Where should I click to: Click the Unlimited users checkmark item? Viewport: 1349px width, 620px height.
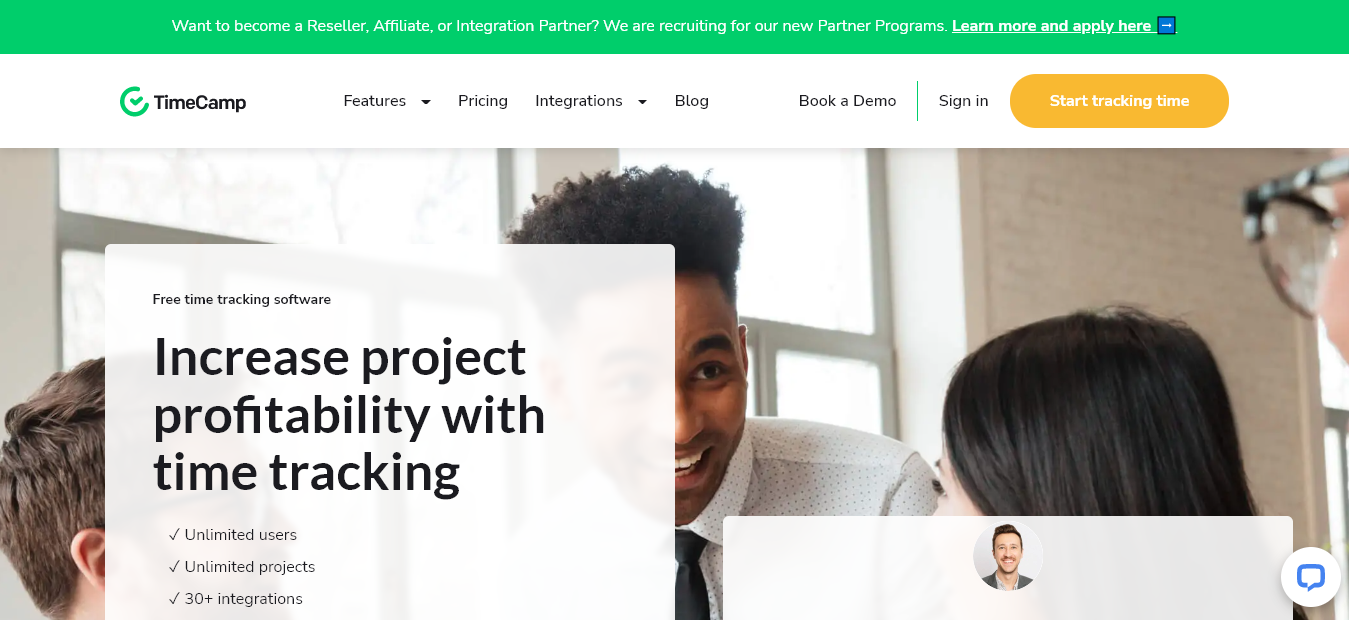pos(233,535)
